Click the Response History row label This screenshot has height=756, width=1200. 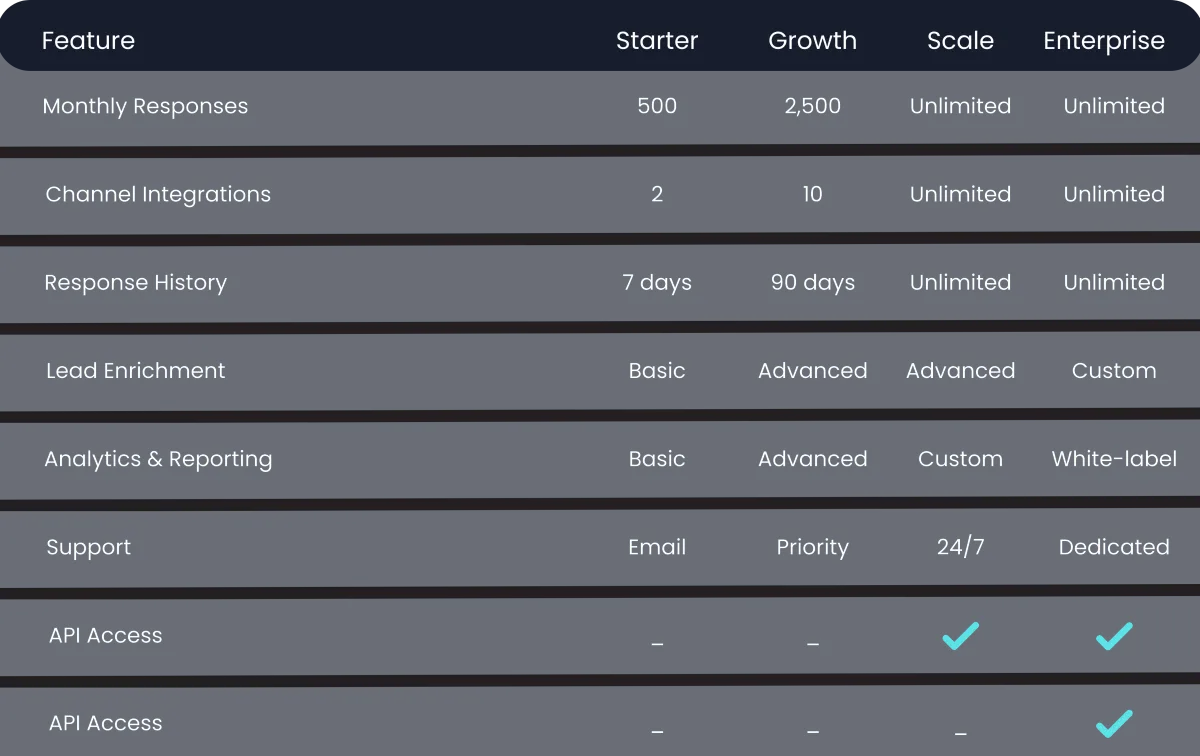point(136,282)
